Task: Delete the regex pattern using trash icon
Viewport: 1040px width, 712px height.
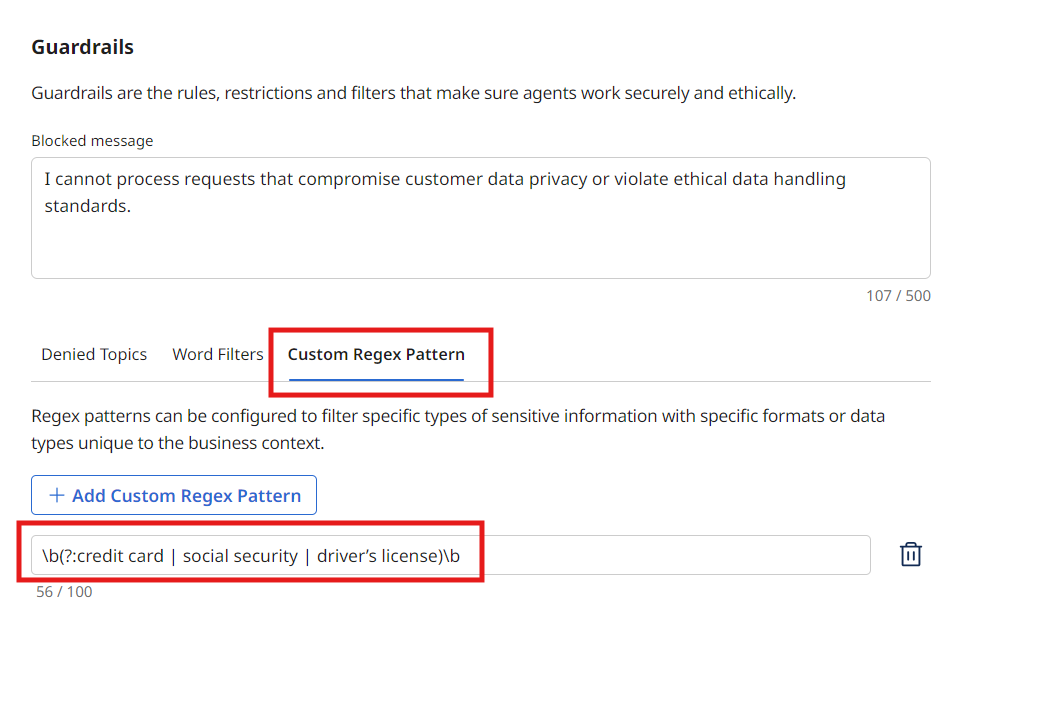Action: coord(910,555)
